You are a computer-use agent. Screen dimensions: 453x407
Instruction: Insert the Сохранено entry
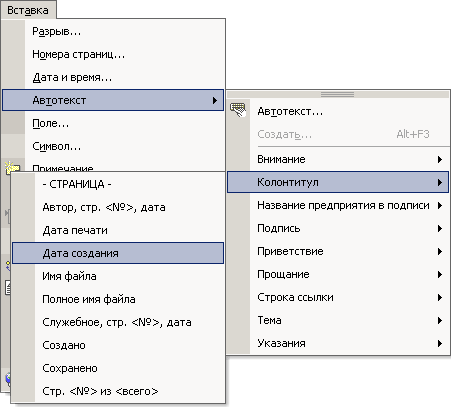[x=118, y=368]
